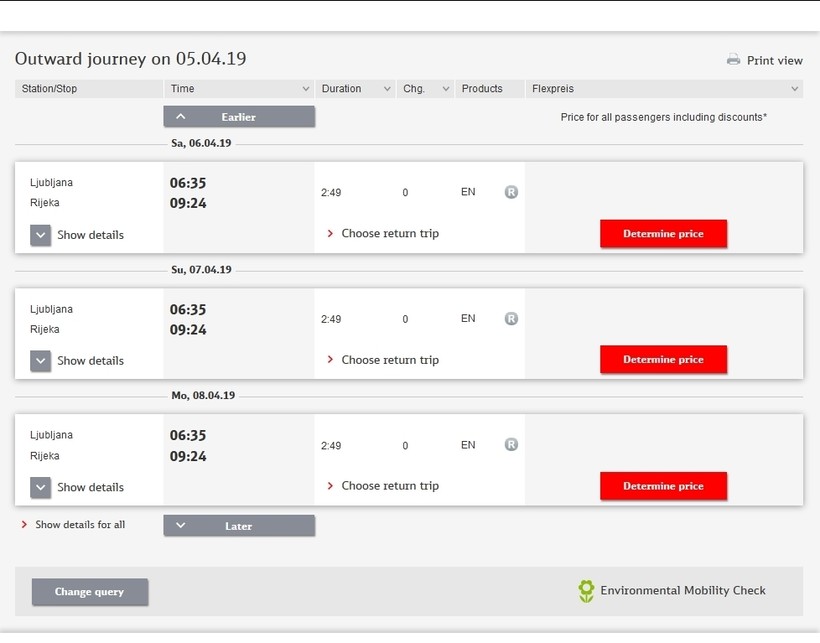Determine price for the Monday 06:35 train
Viewport: 820px width, 643px height.
(663, 486)
